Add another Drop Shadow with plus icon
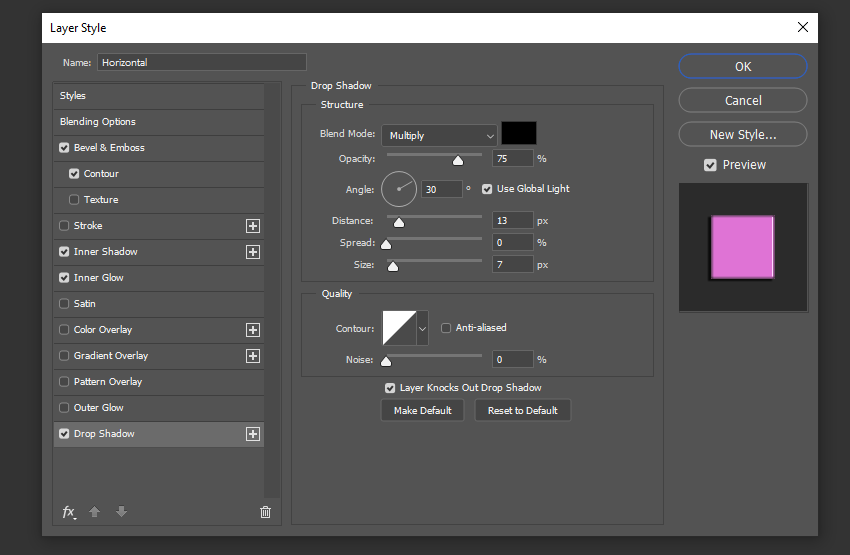 (253, 434)
